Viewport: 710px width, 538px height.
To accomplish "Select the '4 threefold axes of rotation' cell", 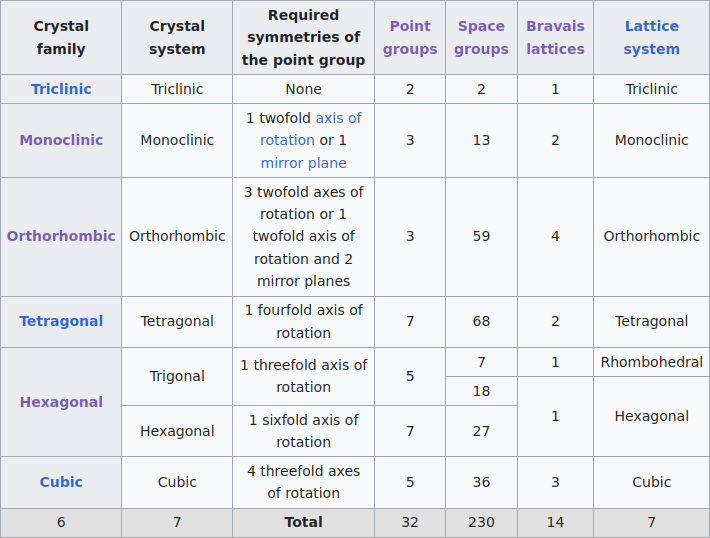I will pyautogui.click(x=303, y=482).
